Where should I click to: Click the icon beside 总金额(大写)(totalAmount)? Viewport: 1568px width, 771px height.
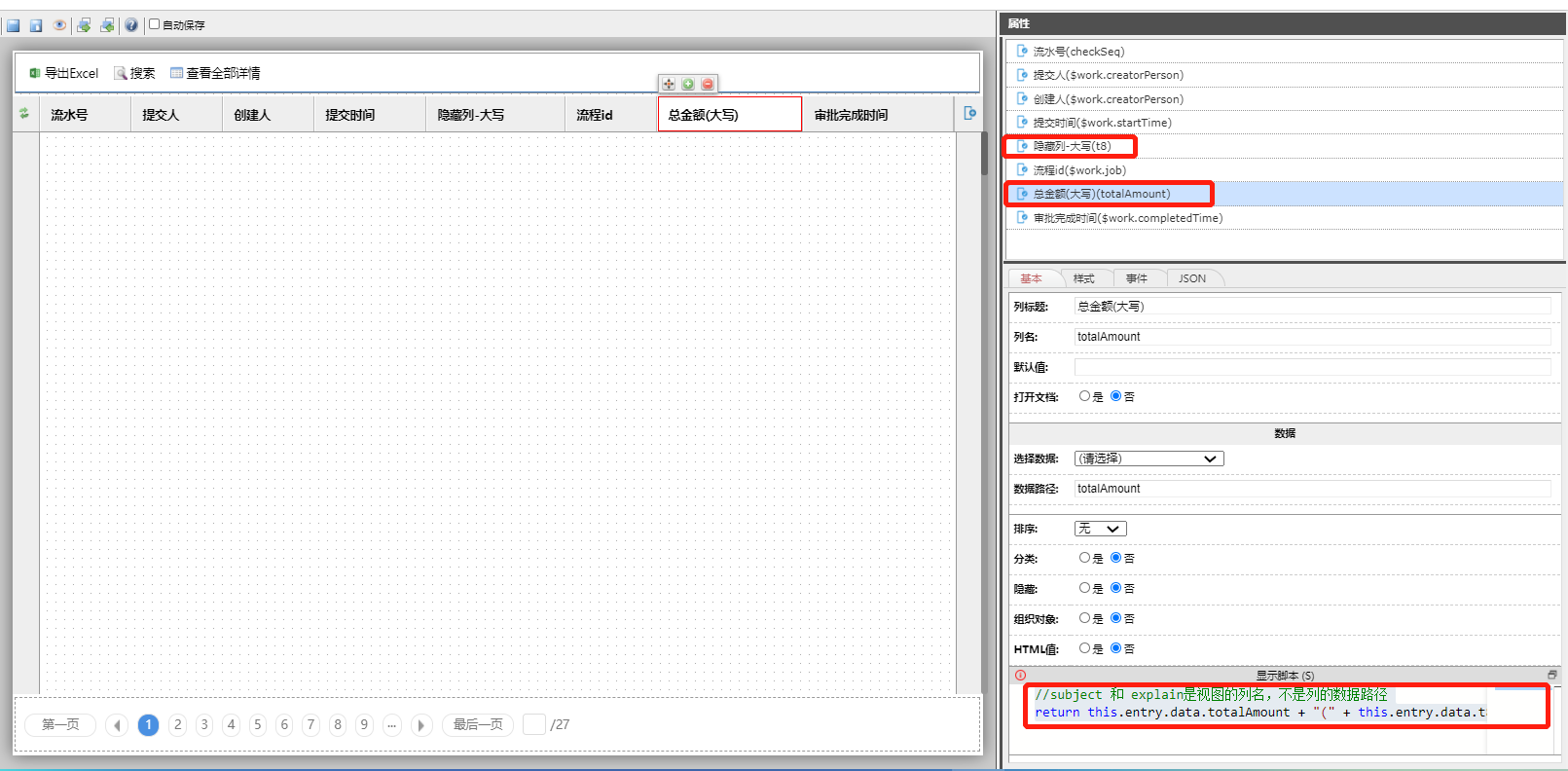1022,194
